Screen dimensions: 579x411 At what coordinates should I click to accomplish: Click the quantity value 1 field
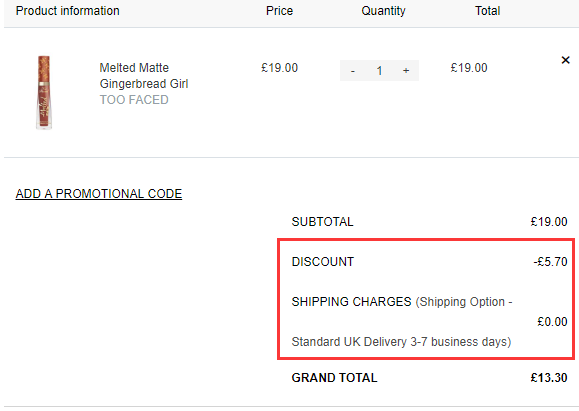379,71
